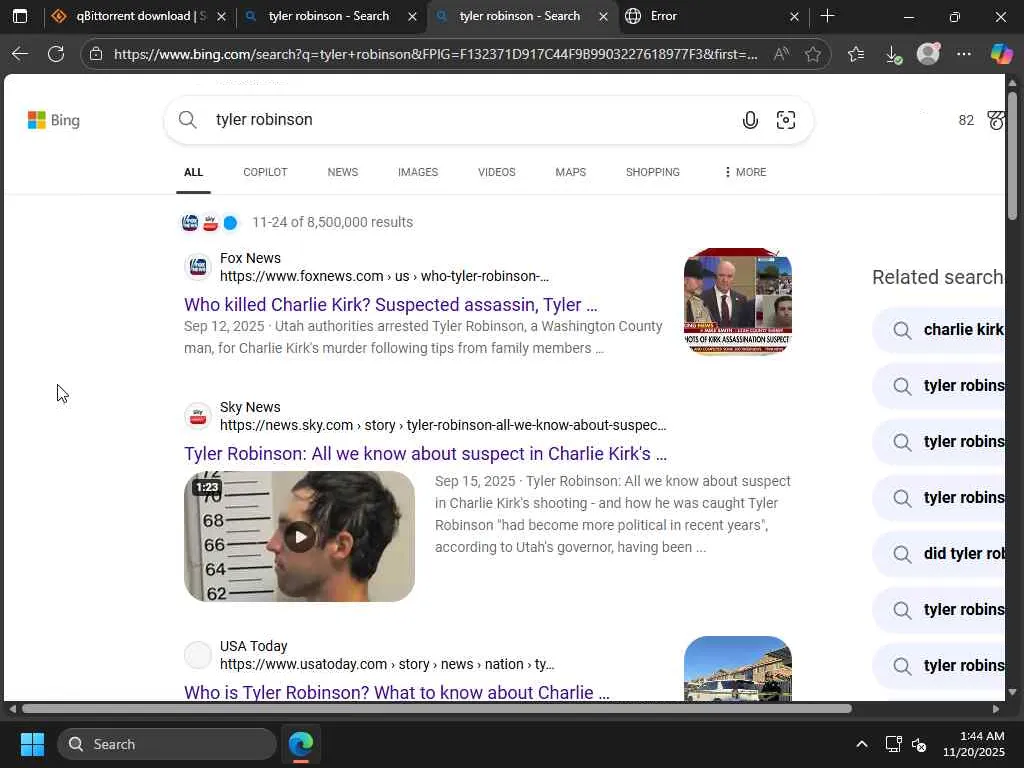View site information lock icon
Viewport: 1024px width, 768px height.
coord(96,54)
